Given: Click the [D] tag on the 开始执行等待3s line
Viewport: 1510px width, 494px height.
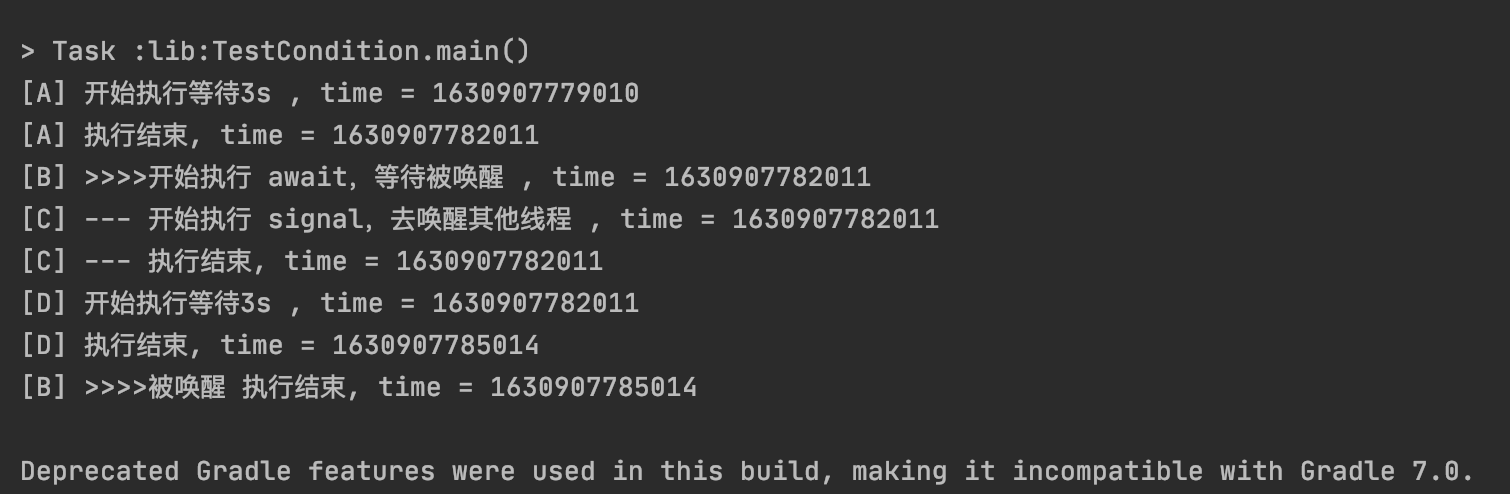Looking at the screenshot, I should 43,303.
